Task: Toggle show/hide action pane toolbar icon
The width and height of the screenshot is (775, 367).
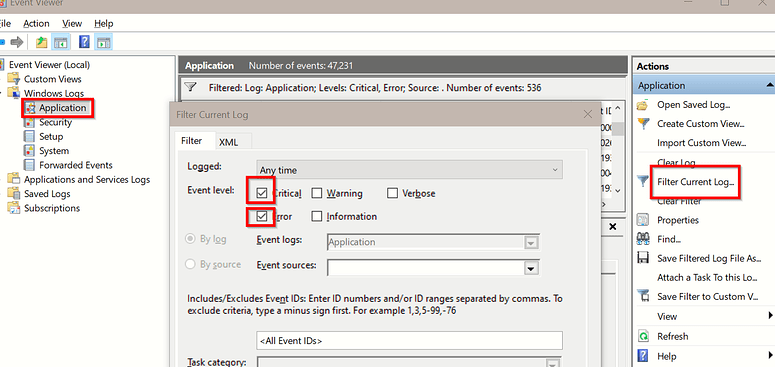Action: point(104,42)
